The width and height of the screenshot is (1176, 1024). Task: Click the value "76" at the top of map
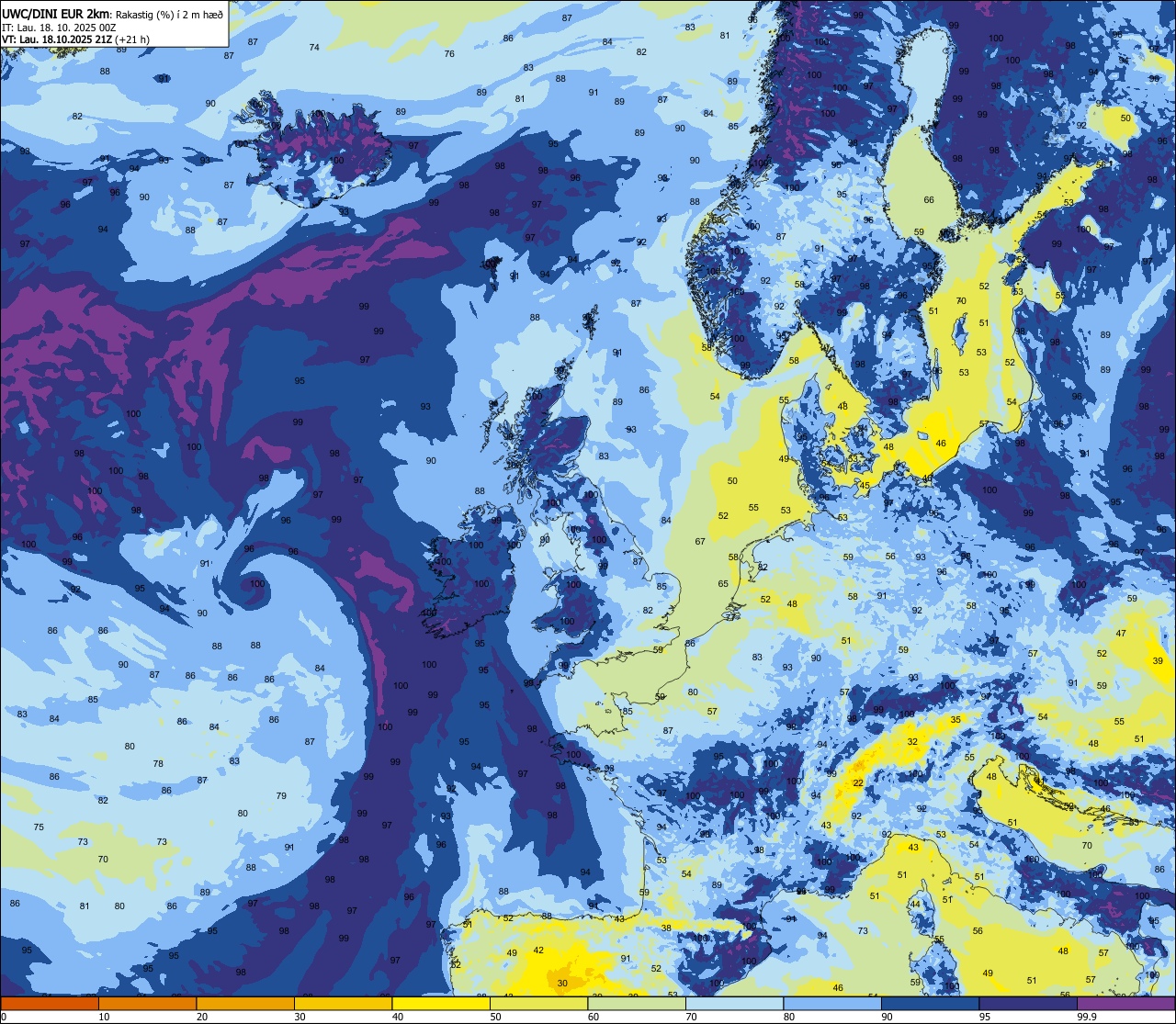[449, 54]
